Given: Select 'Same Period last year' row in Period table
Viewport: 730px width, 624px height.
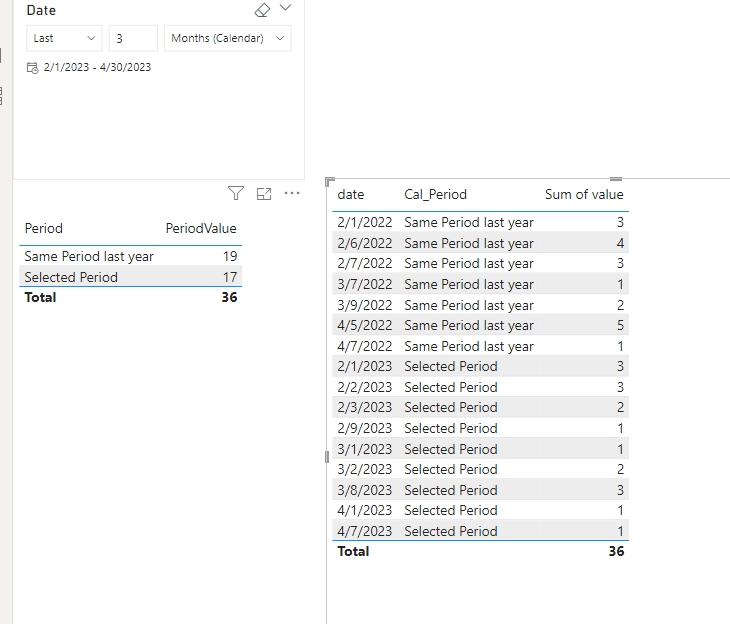Looking at the screenshot, I should click(x=131, y=256).
